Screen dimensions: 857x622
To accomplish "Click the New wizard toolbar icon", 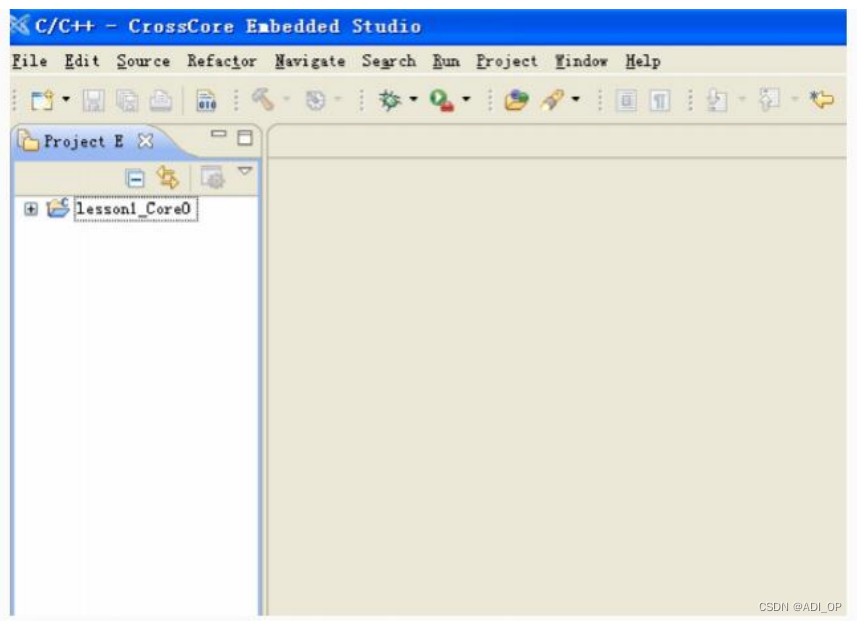I will (42, 101).
